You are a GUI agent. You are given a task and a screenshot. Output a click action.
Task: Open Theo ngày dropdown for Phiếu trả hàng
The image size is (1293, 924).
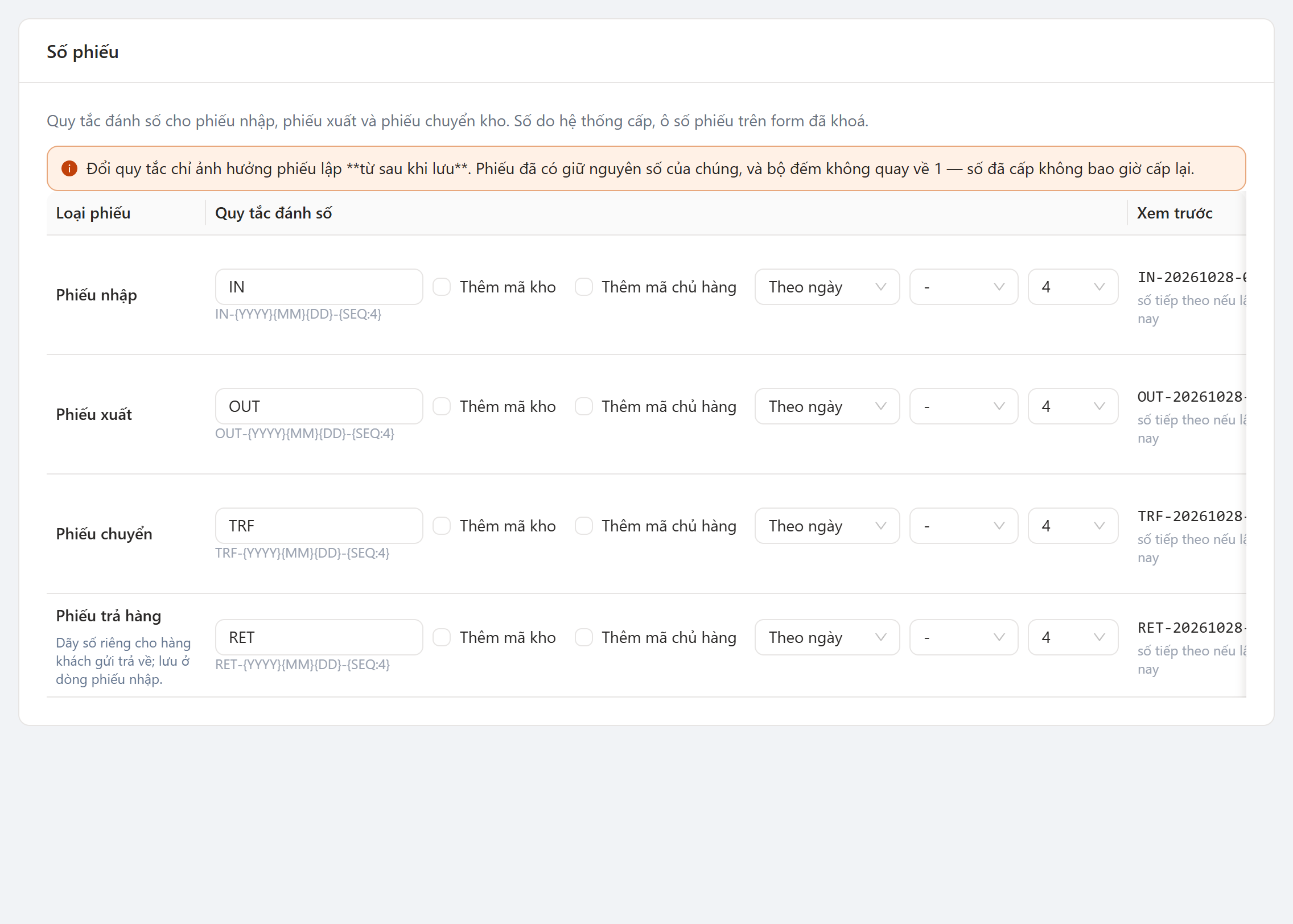[x=827, y=637]
